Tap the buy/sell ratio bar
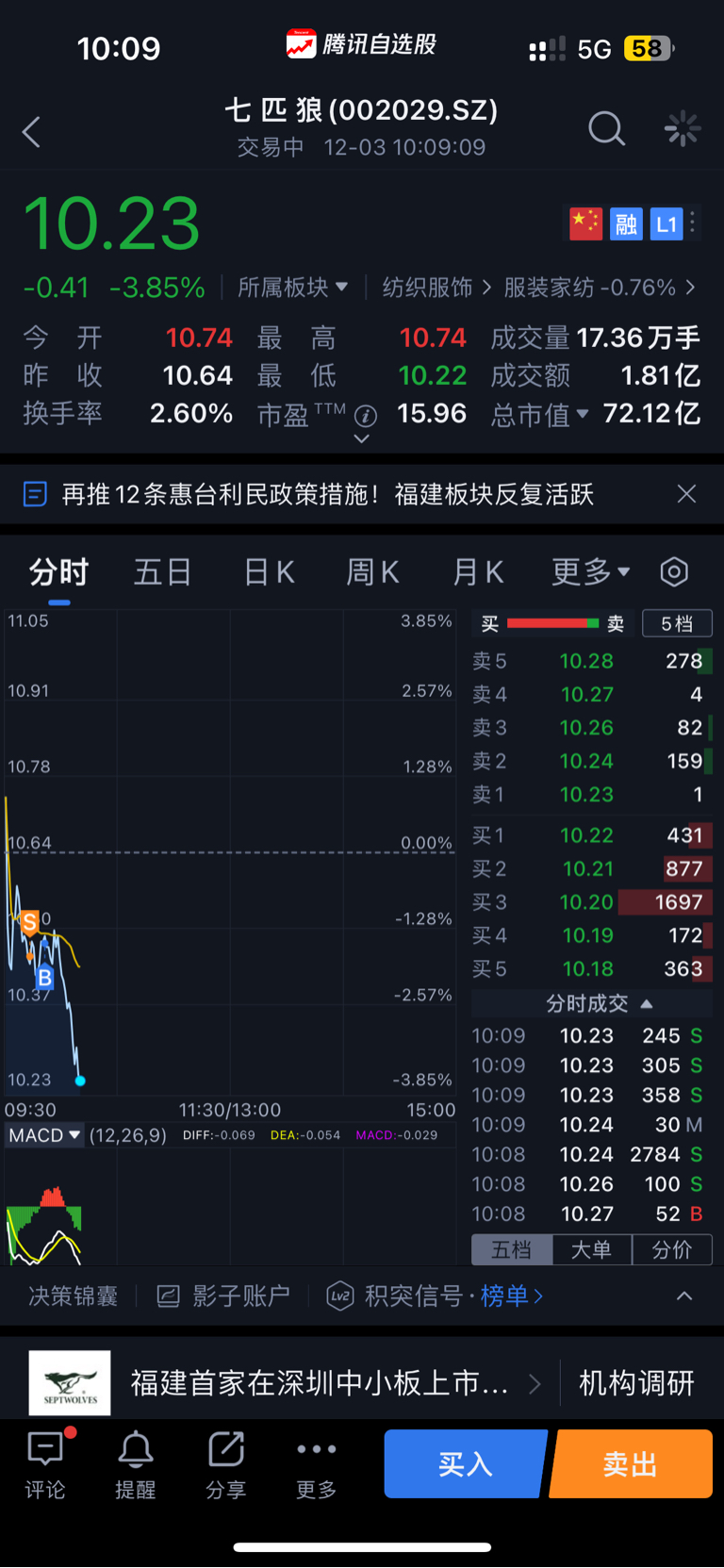The height and width of the screenshot is (1568, 724). (x=552, y=623)
